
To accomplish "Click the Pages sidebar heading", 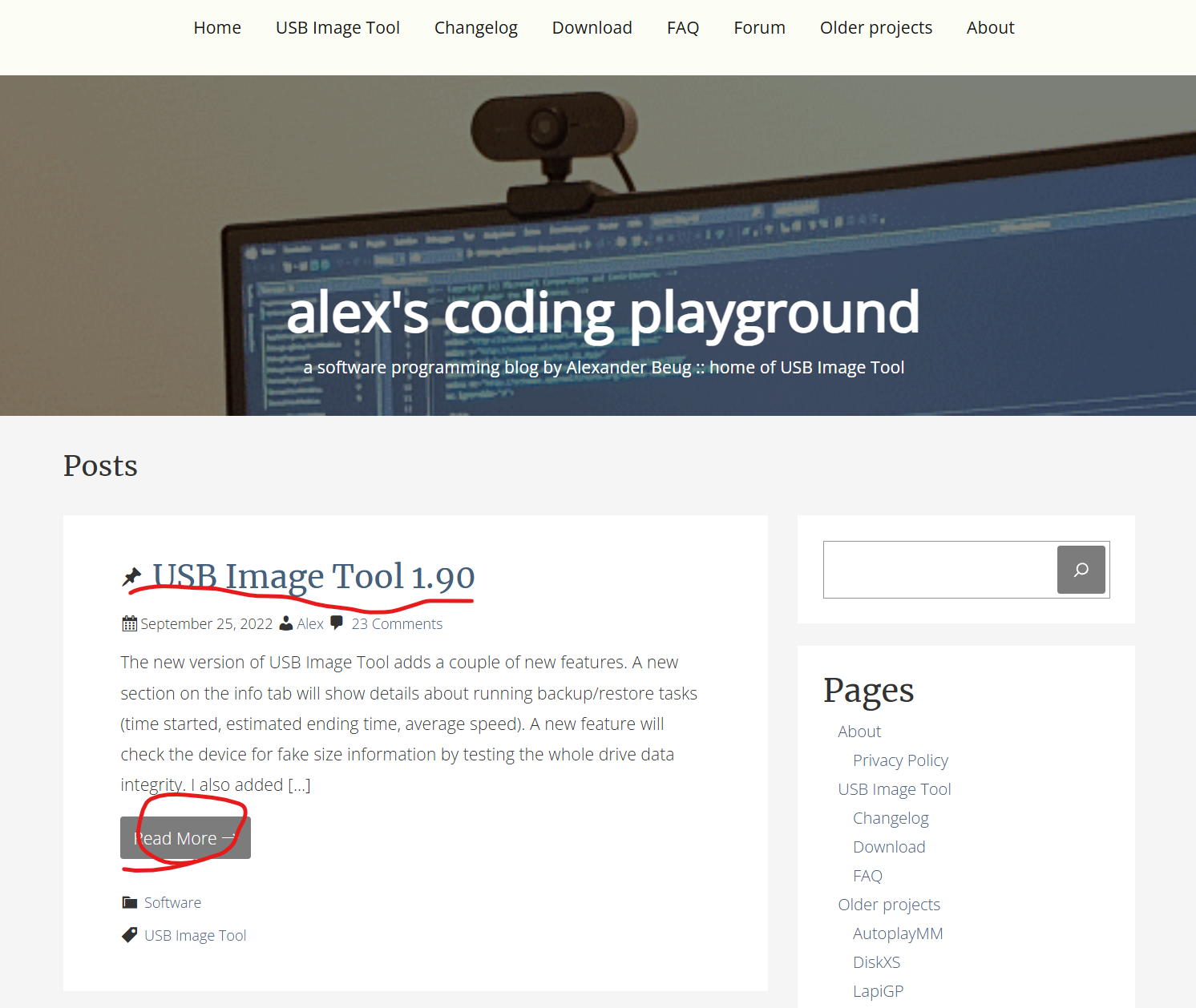I will click(868, 690).
